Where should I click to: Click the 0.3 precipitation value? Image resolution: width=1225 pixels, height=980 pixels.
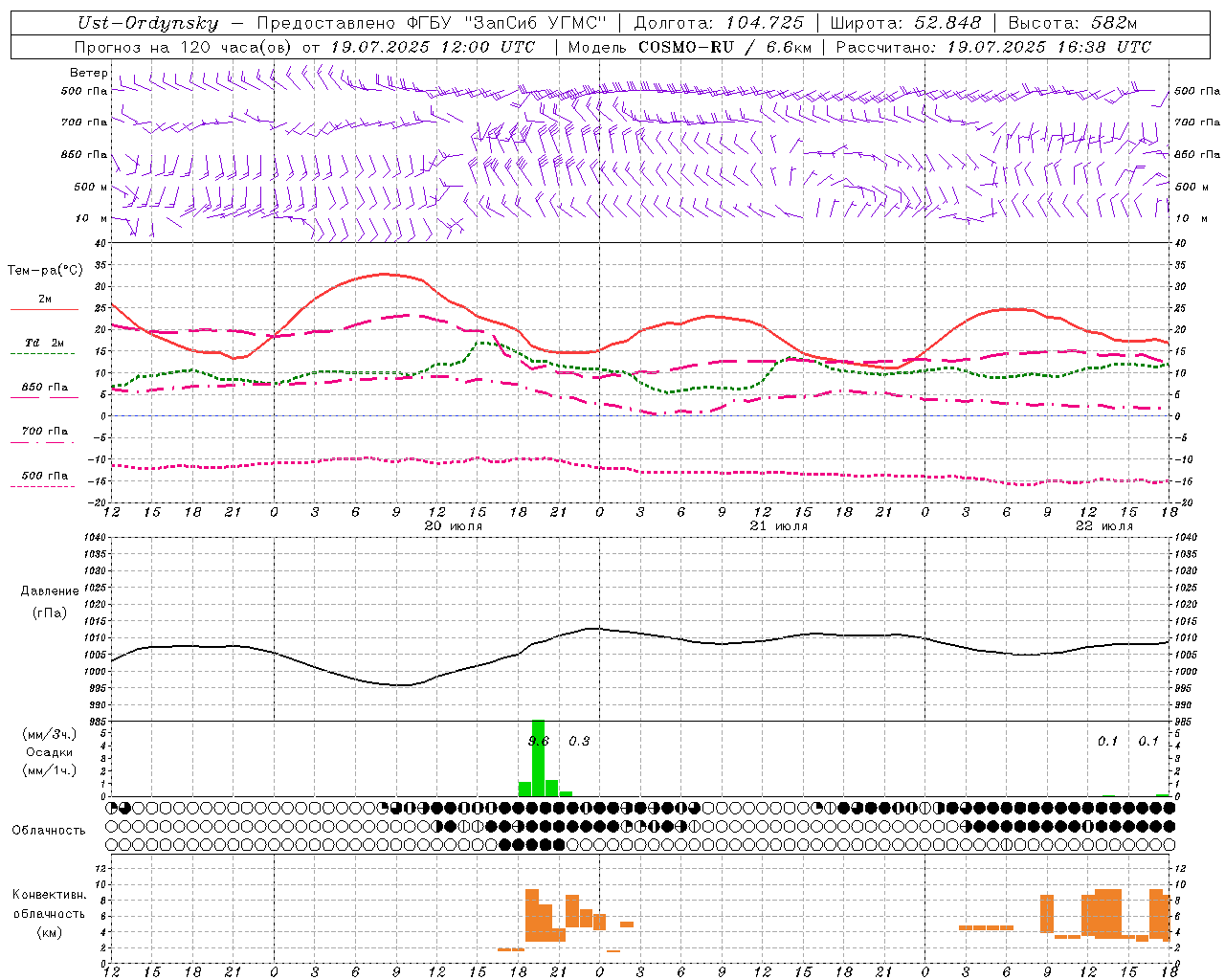coord(579,741)
